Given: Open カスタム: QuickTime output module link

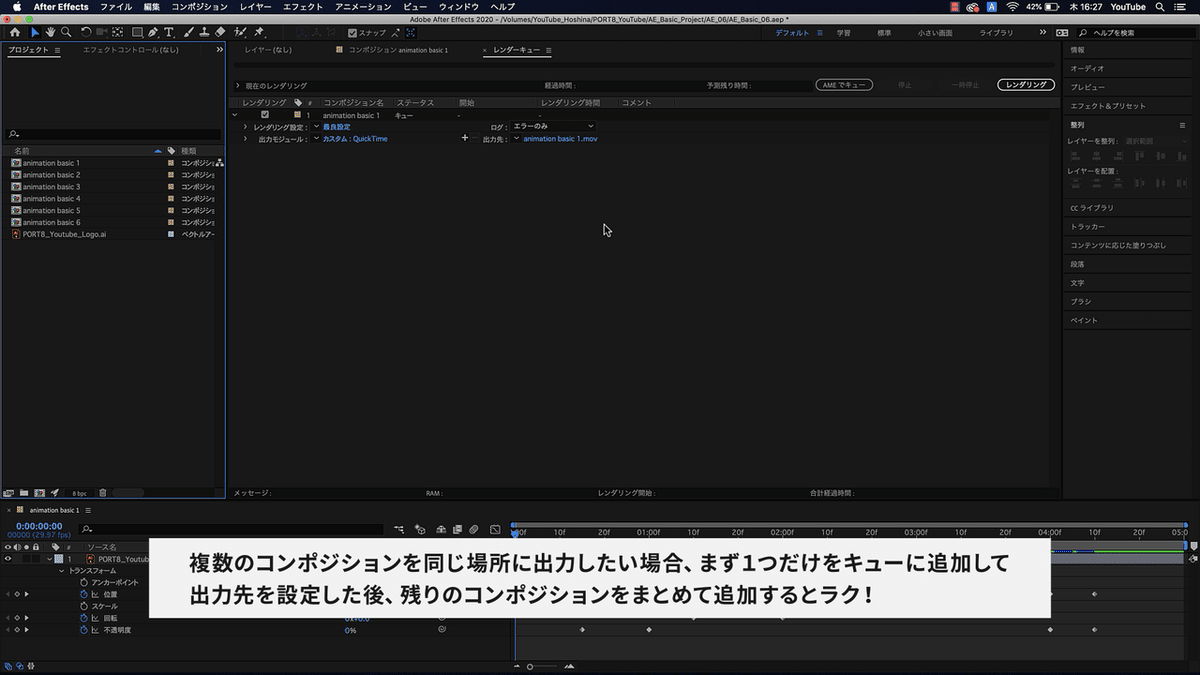Looking at the screenshot, I should click(355, 139).
